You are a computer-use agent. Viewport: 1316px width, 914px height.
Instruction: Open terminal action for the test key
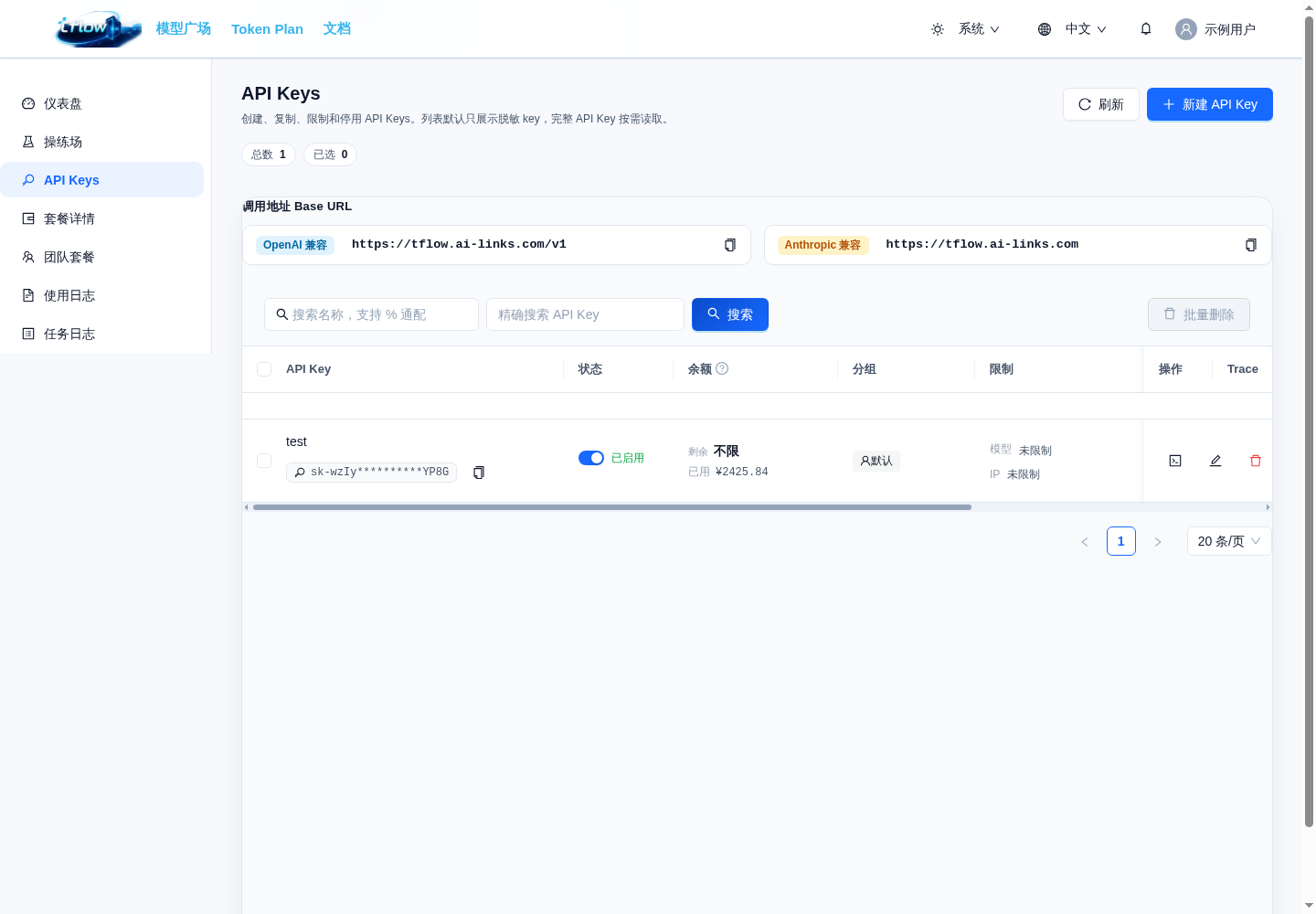[1175, 461]
